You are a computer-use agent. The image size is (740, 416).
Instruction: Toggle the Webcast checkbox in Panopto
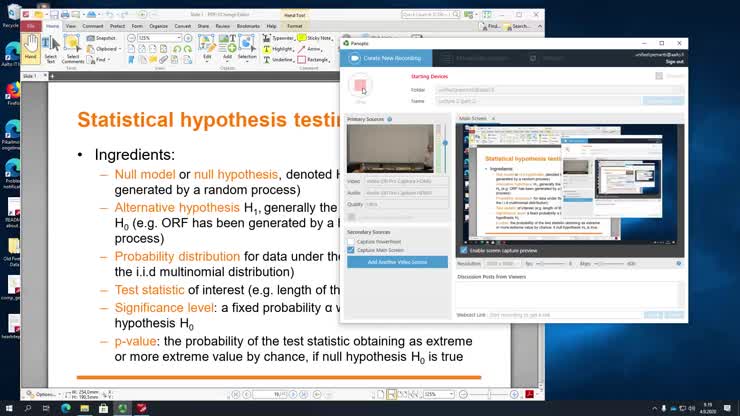(x=659, y=76)
